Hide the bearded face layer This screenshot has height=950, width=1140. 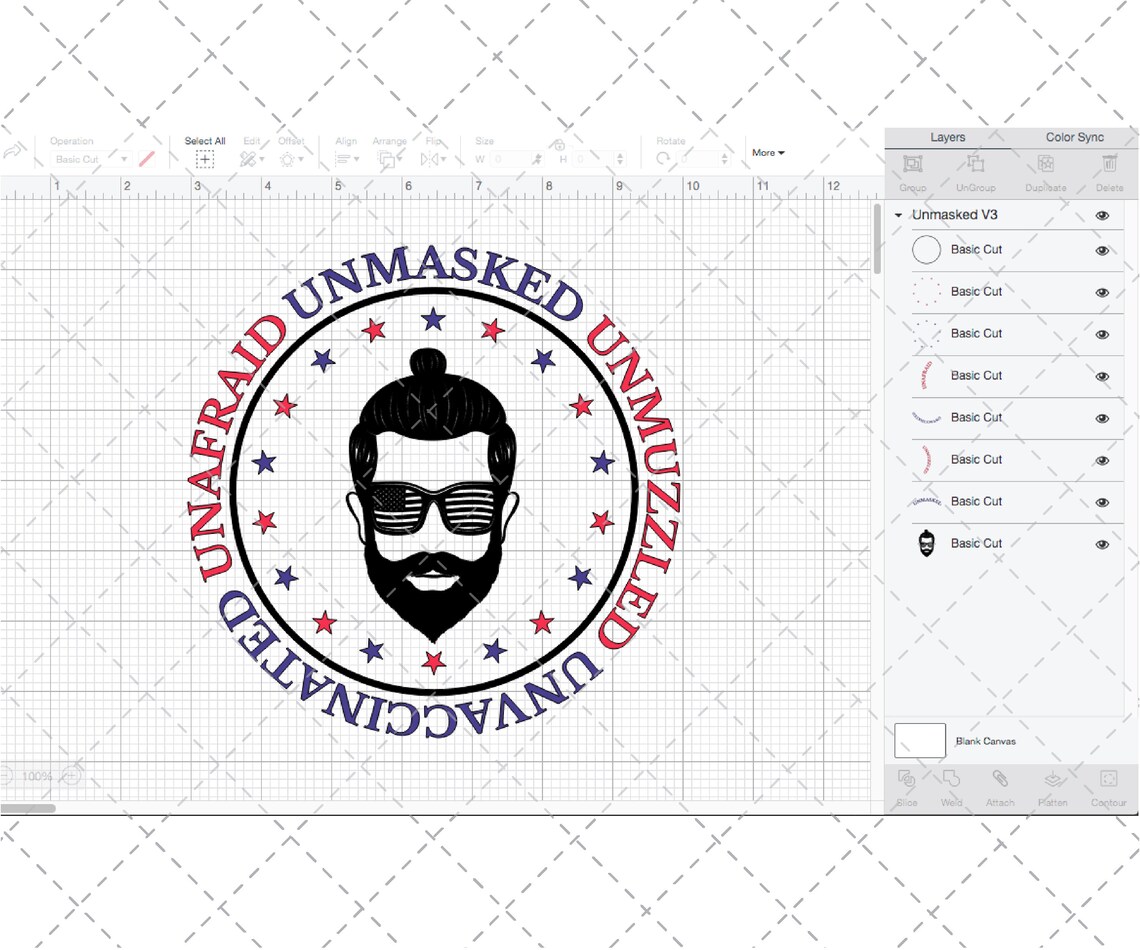coord(1102,544)
